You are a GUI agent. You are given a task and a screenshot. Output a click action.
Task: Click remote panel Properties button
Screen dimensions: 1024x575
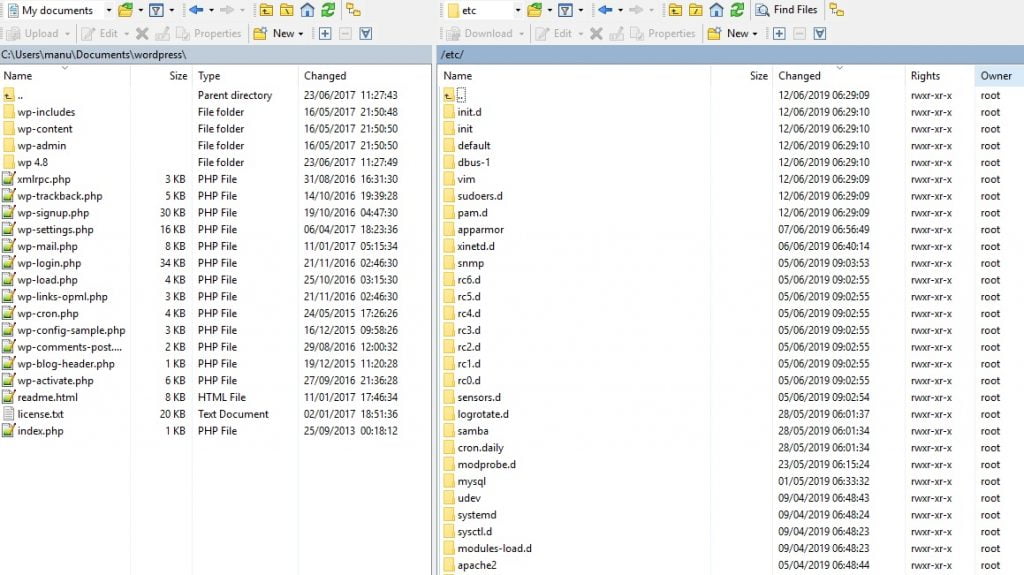coord(664,33)
